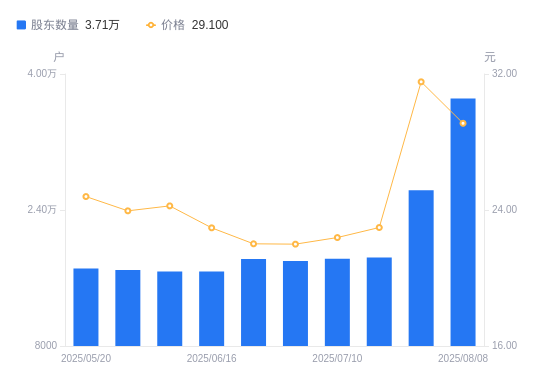550x381 pixels.
Task: Toggle the 价格 legend orange marker
Action: [x=151, y=25]
